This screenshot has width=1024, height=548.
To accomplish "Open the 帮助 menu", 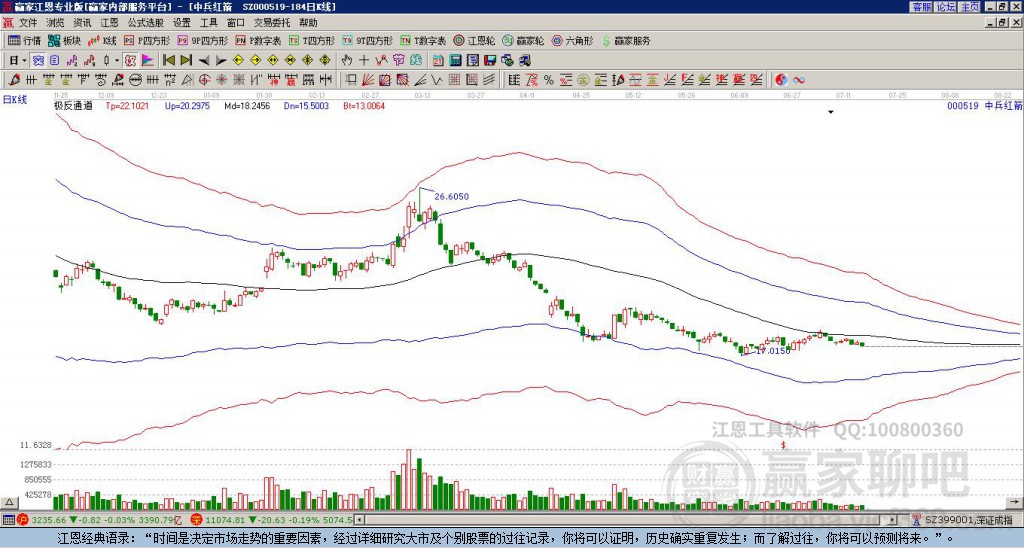I will [x=308, y=23].
